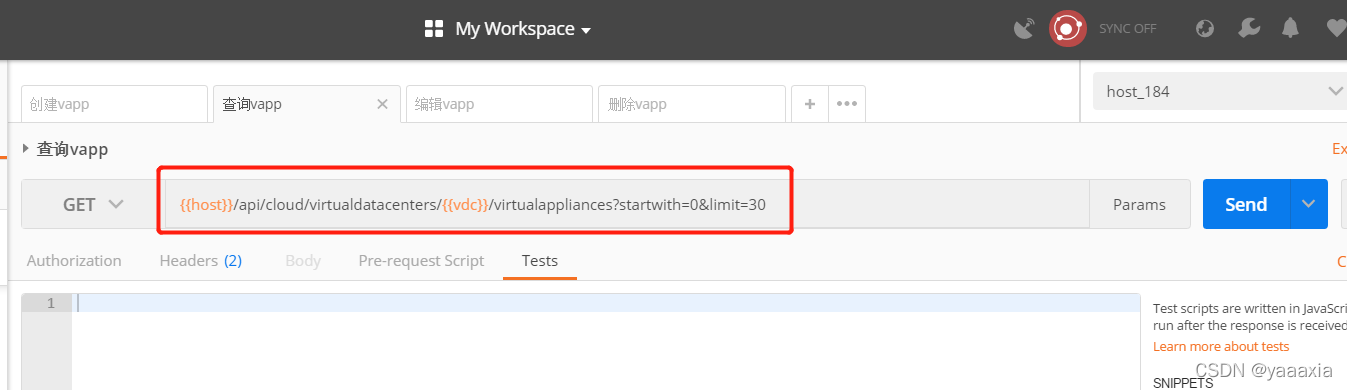This screenshot has width=1347, height=390.
Task: Open settings via the wrench icon
Action: click(x=1249, y=29)
